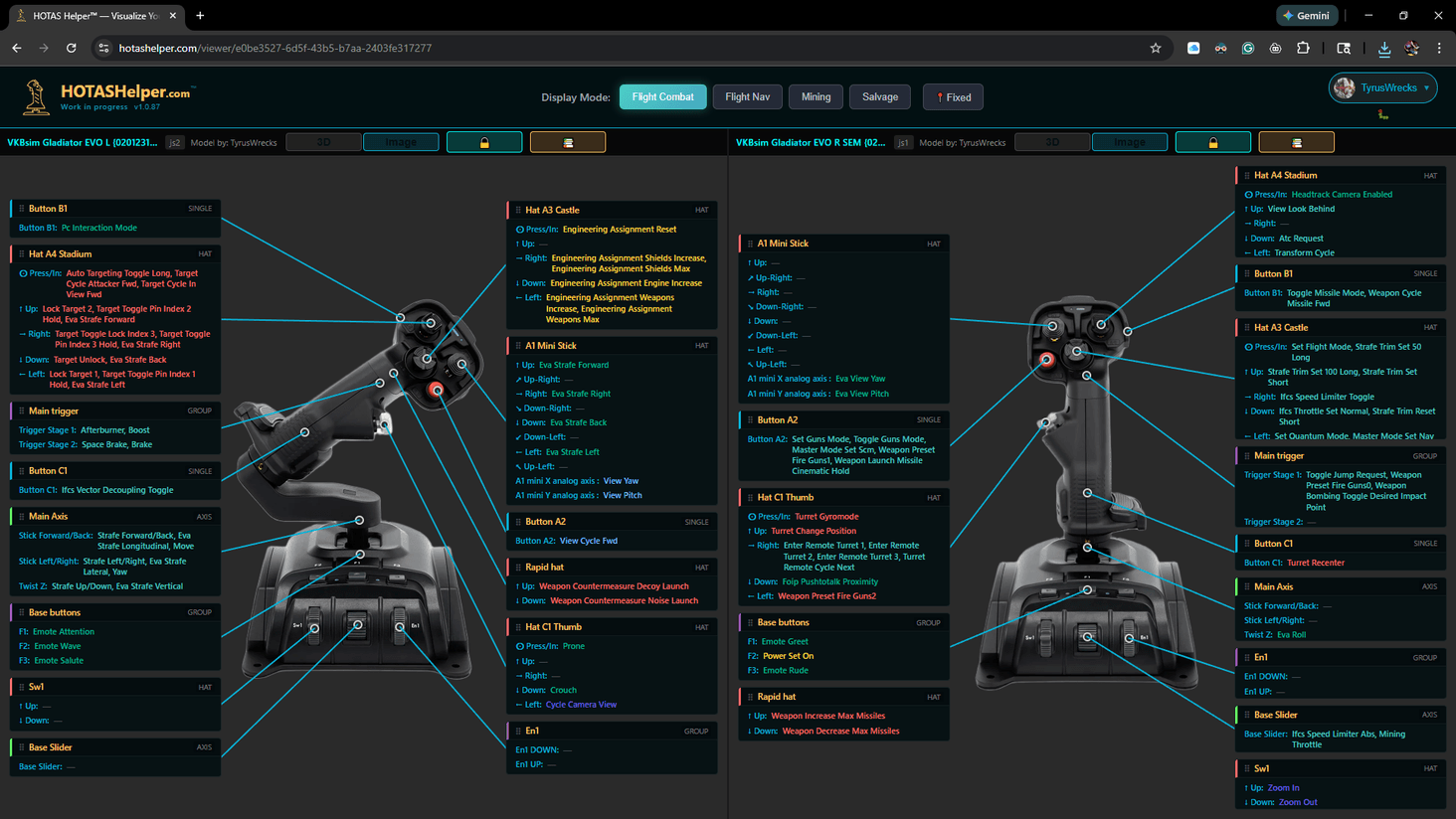Click the HOTASHelper logo

tap(106, 96)
